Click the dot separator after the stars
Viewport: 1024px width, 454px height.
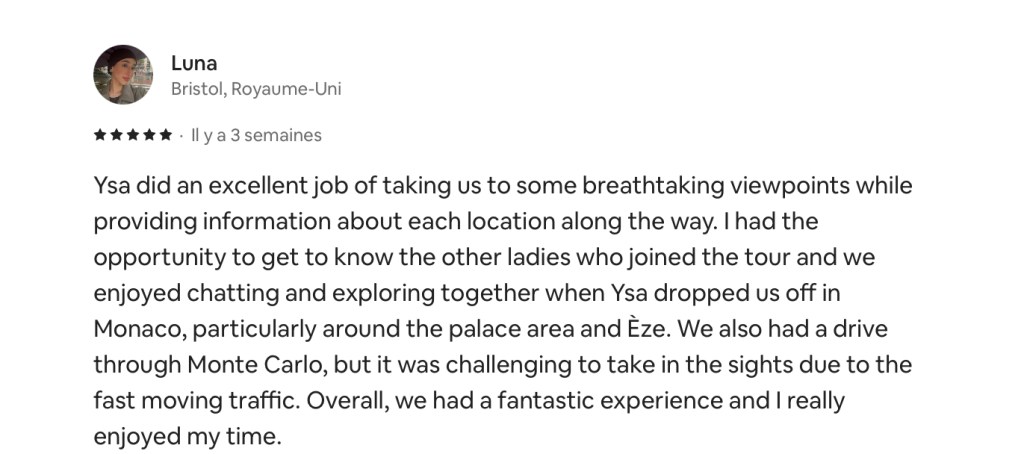coord(180,135)
